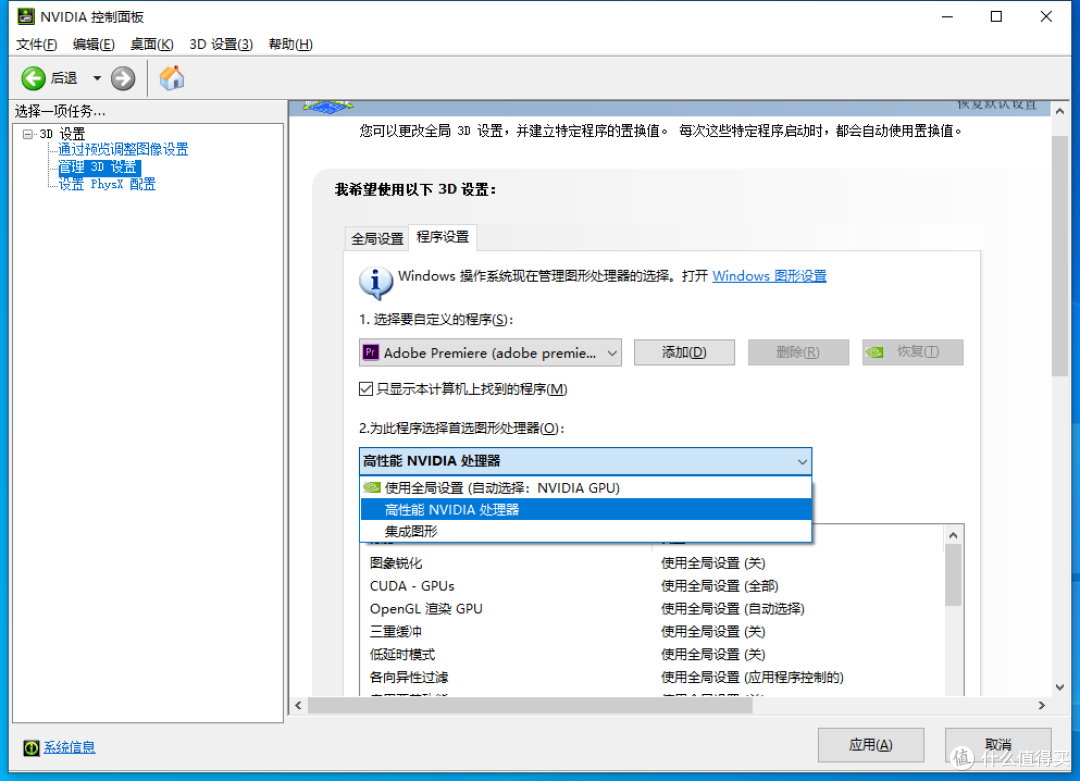This screenshot has height=781, width=1080.
Task: Click the main panel scroll down arrow
Action: 1060,687
